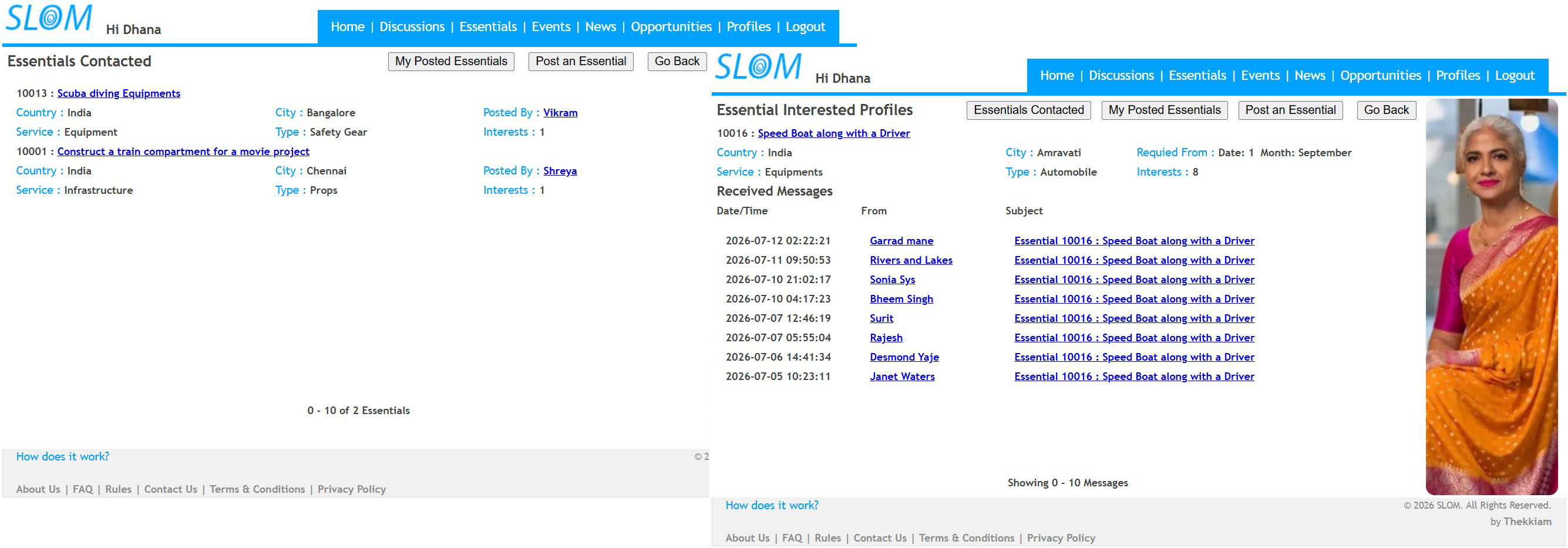1568x548 pixels.
Task: Open the Construct a train compartment essential
Action: tap(183, 152)
